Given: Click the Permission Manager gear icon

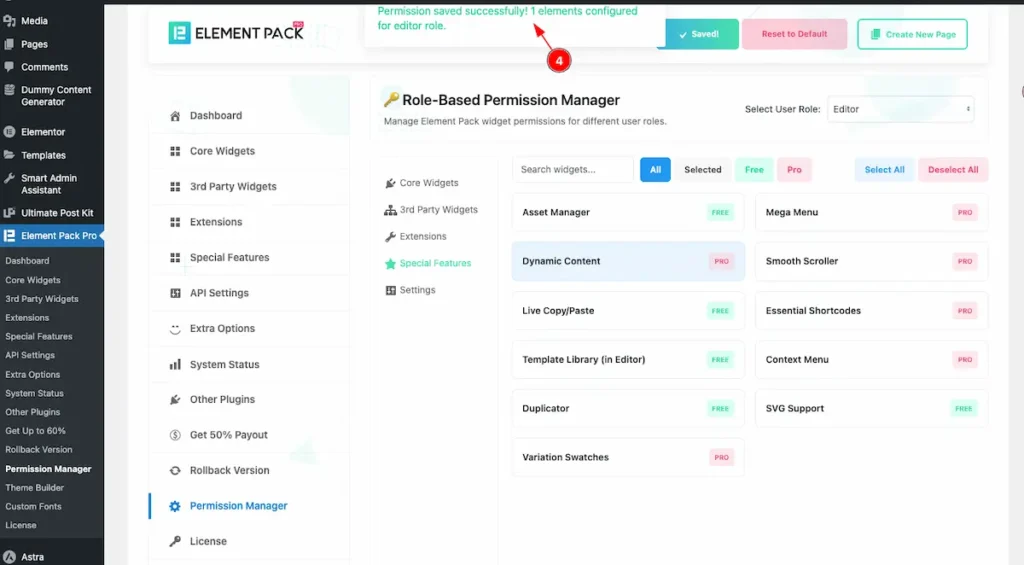Looking at the screenshot, I should tap(175, 506).
